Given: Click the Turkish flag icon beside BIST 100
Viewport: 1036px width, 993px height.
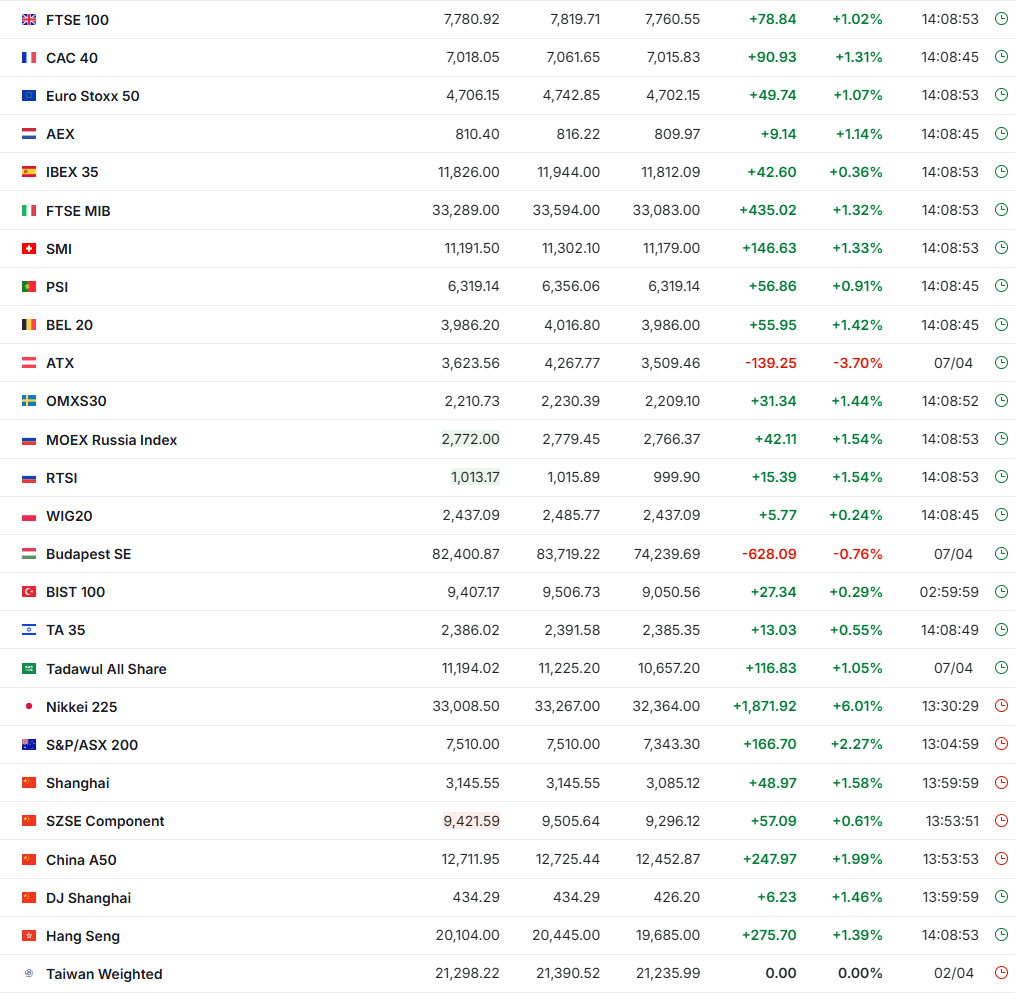Looking at the screenshot, I should click(x=29, y=592).
